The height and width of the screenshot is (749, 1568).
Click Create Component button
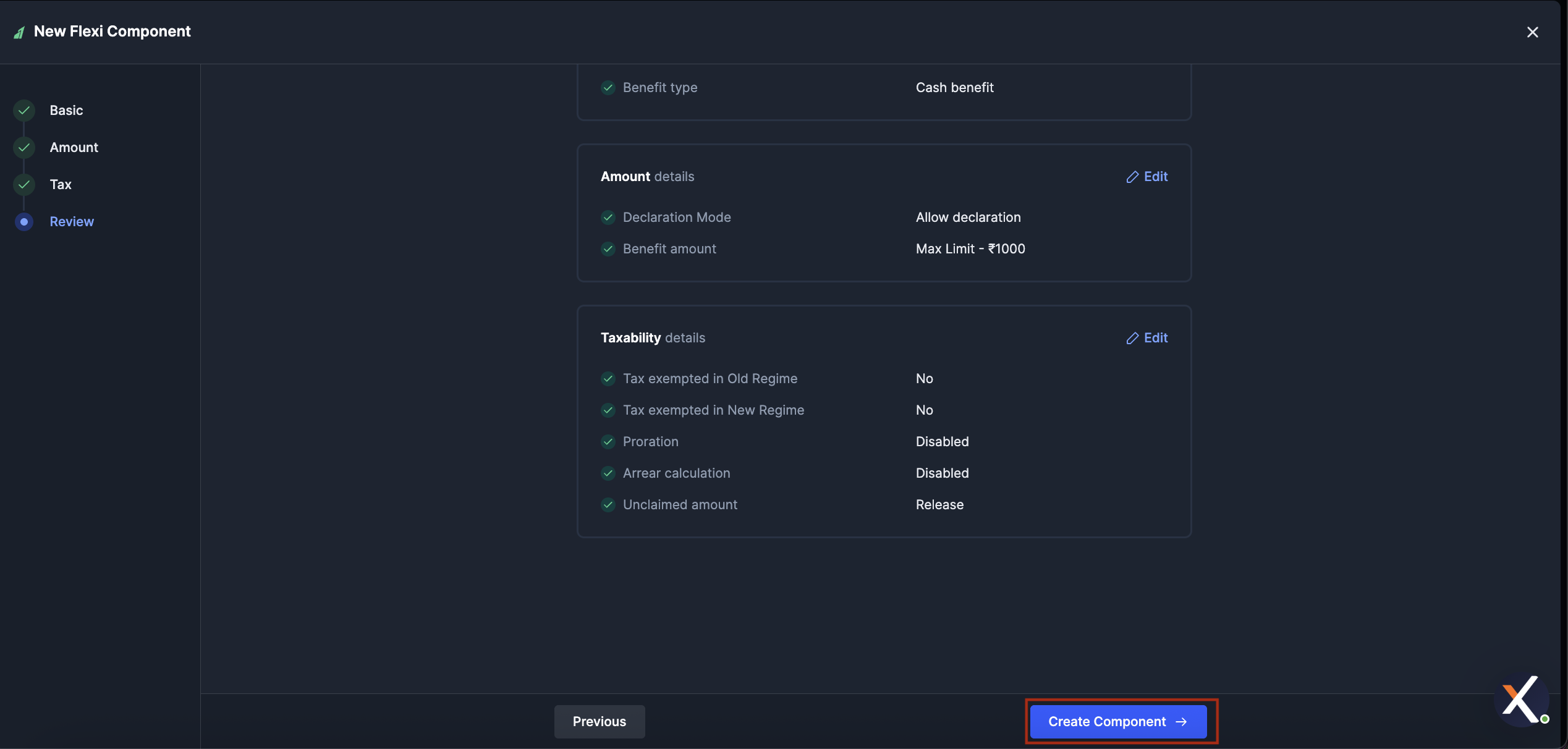(x=1118, y=722)
